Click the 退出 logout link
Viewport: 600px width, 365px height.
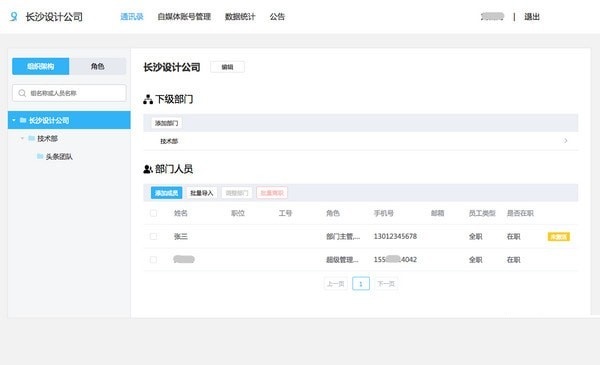click(x=532, y=16)
